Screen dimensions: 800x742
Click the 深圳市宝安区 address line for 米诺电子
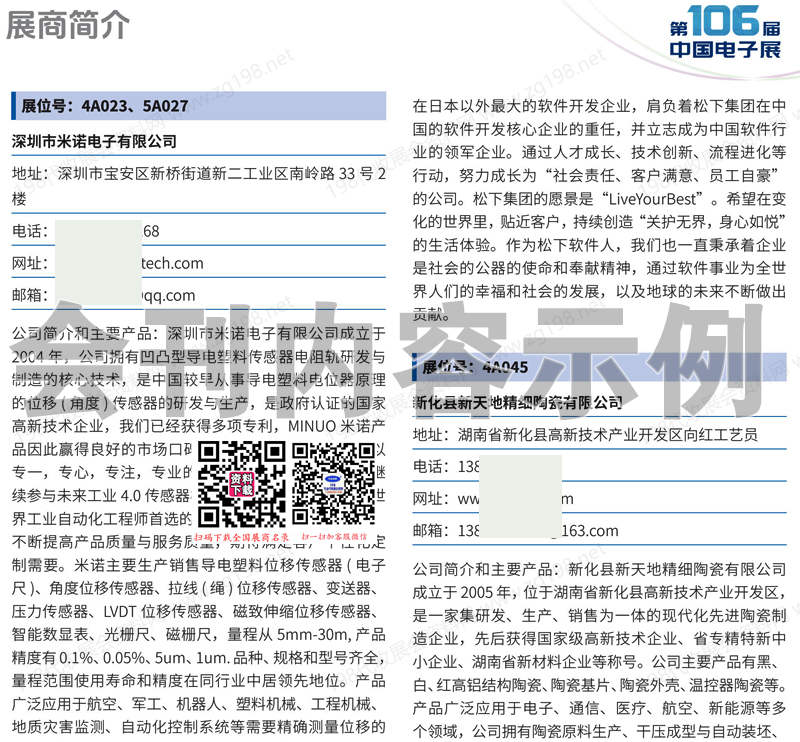click(198, 174)
